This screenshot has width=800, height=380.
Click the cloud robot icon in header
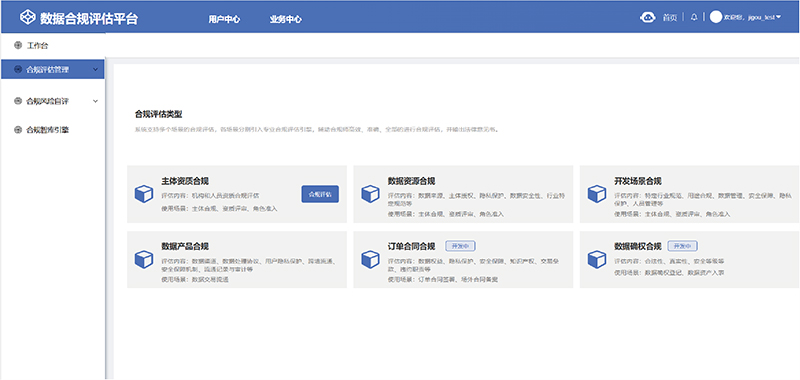click(647, 17)
